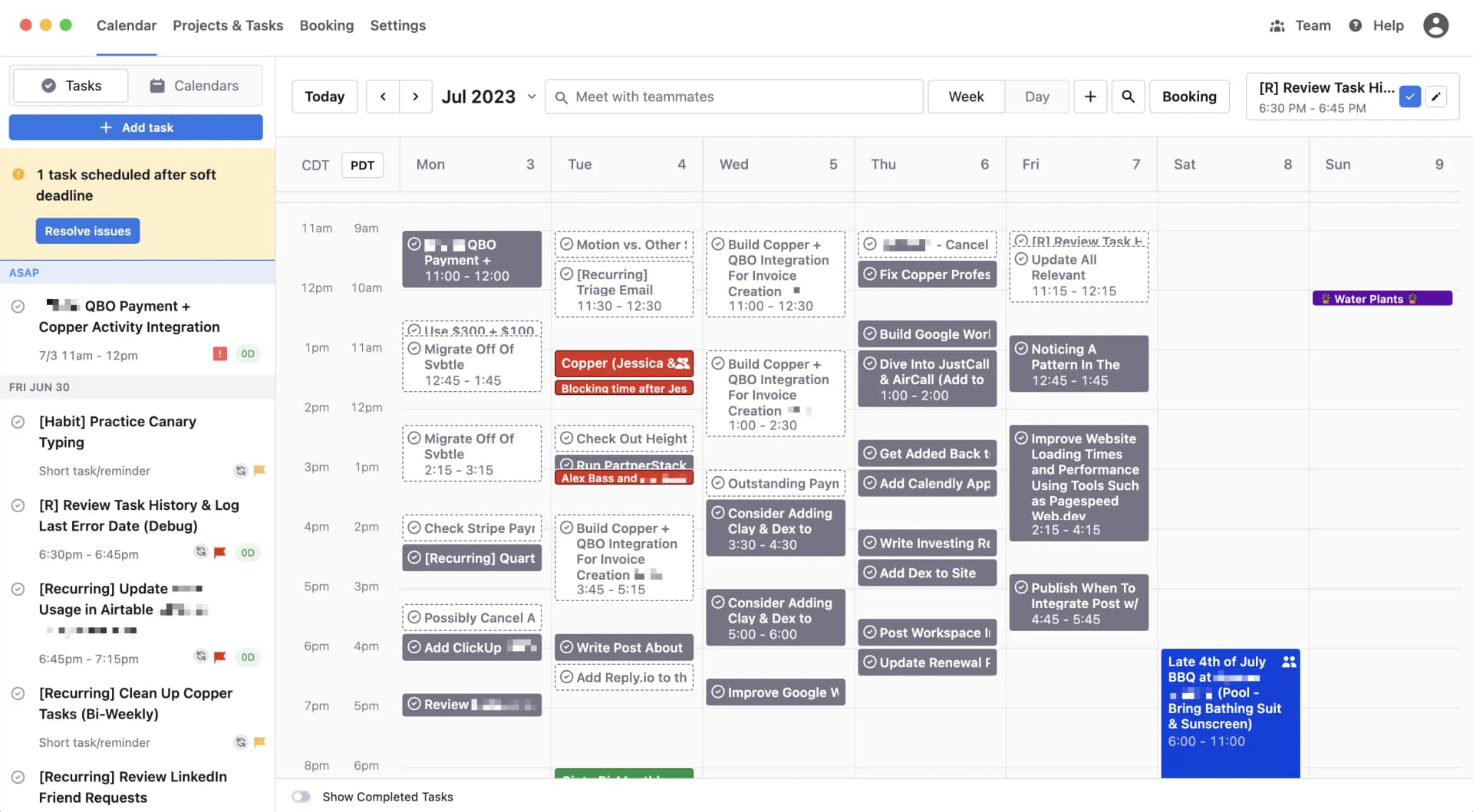Image resolution: width=1473 pixels, height=812 pixels.
Task: Switch to the Calendars tab
Action: click(194, 85)
